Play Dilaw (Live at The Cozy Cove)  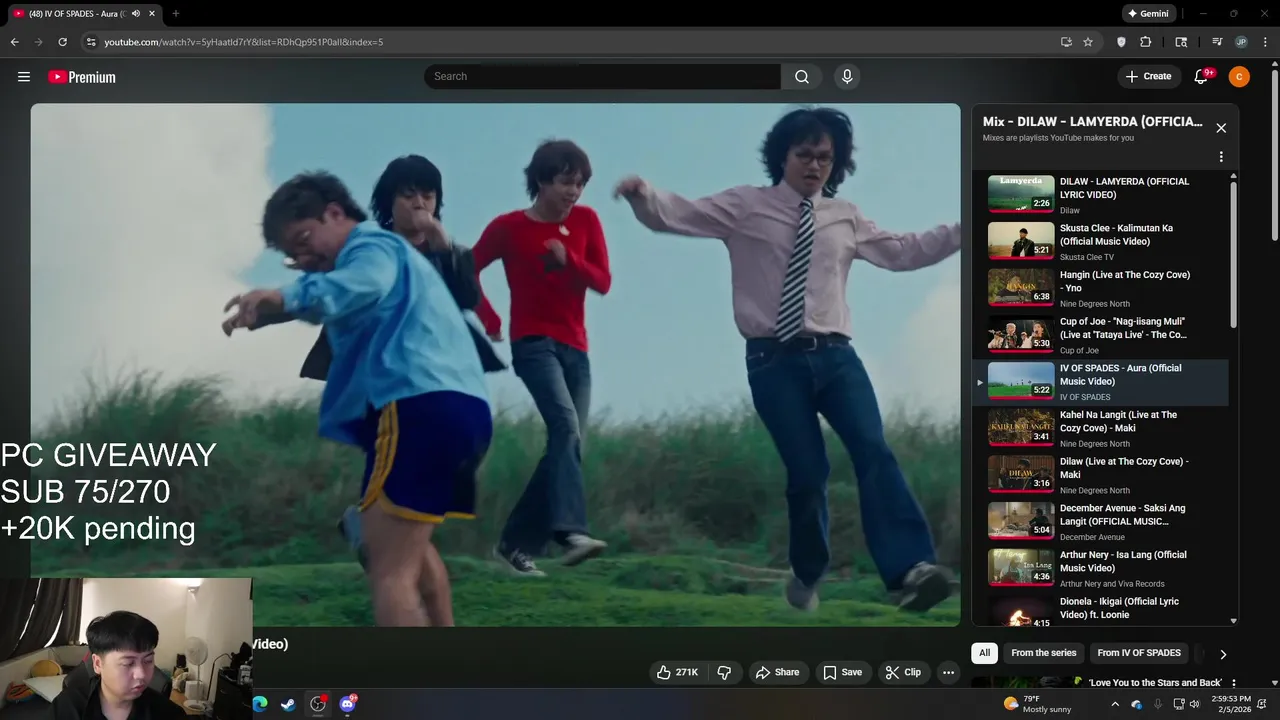point(1100,475)
